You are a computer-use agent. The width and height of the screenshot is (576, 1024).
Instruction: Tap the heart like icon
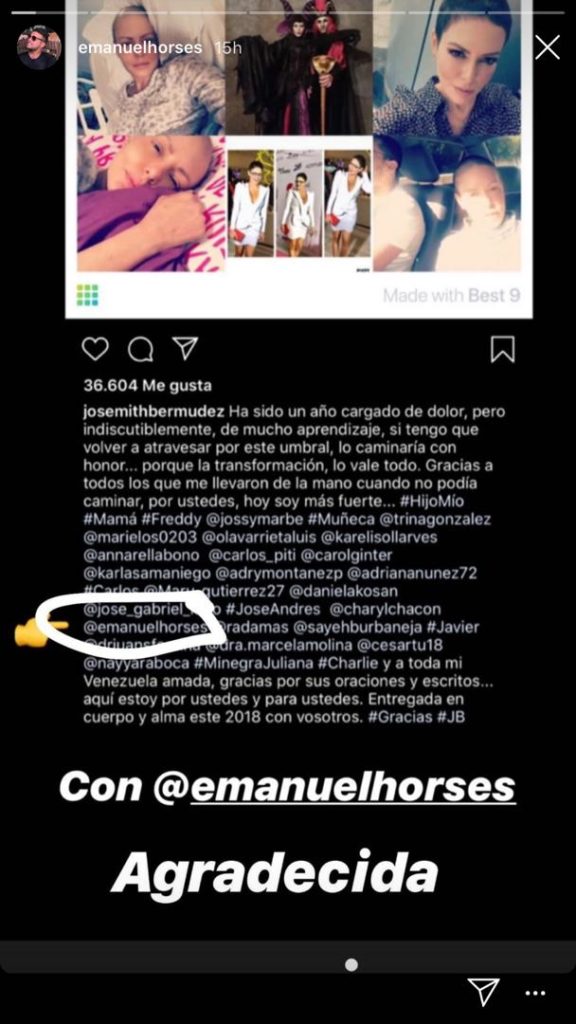coord(95,349)
